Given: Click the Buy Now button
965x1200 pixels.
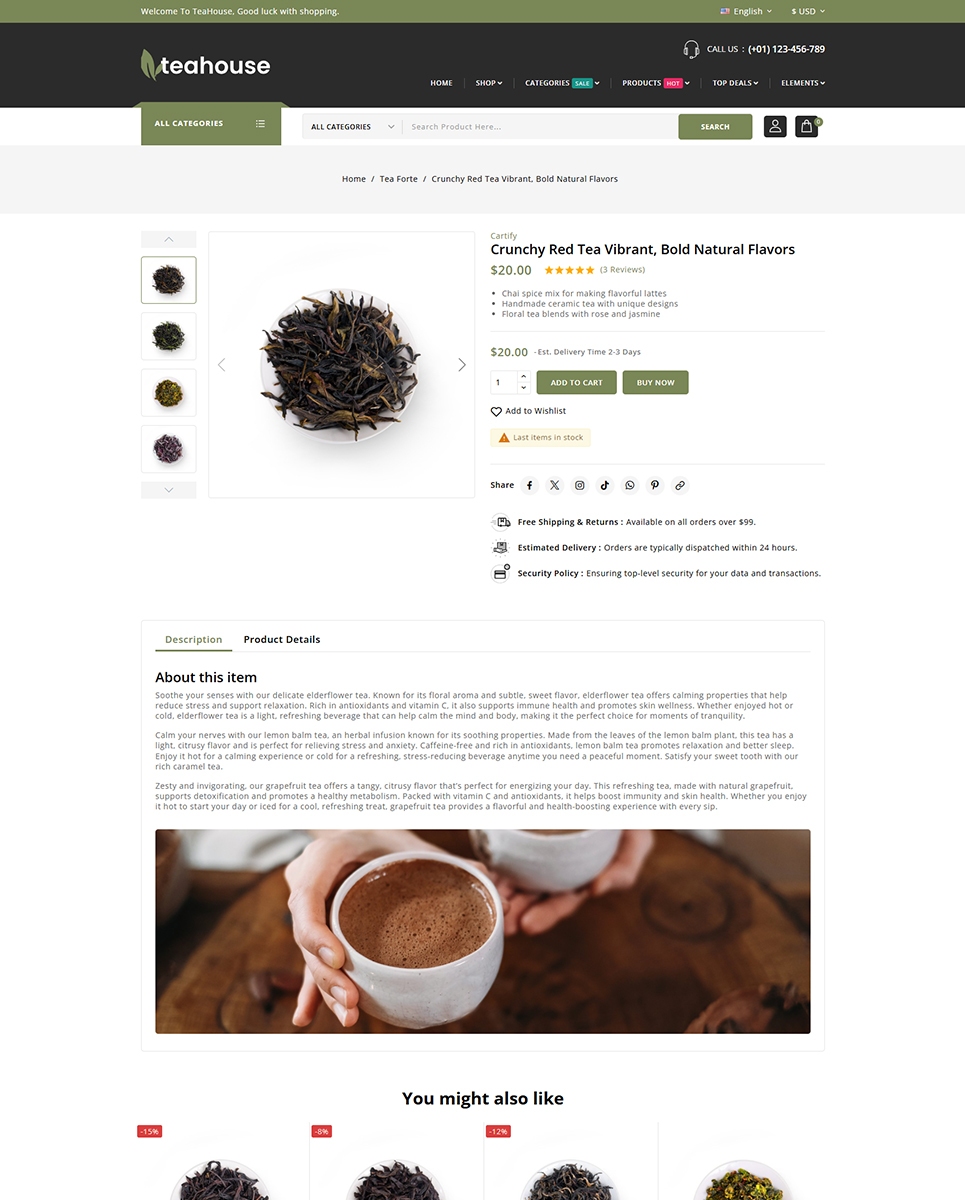Looking at the screenshot, I should click(656, 382).
